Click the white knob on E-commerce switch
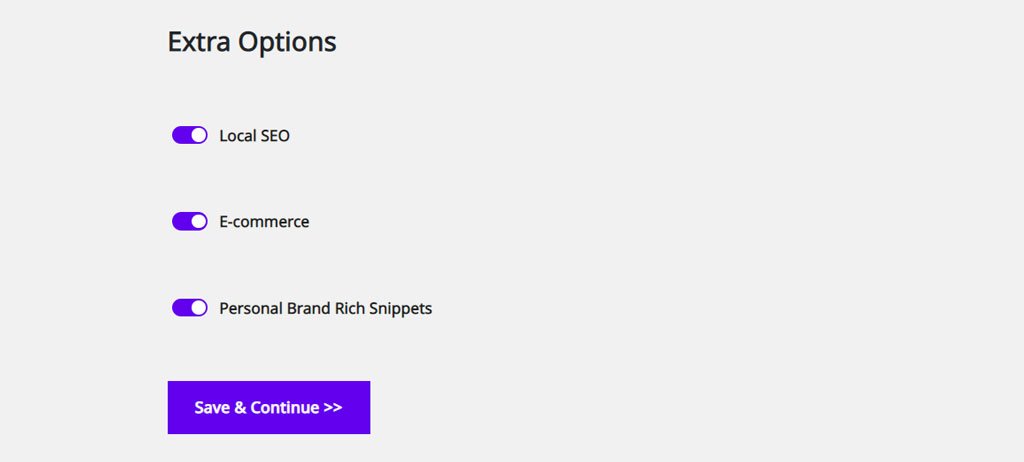The height and width of the screenshot is (462, 1024). point(199,222)
